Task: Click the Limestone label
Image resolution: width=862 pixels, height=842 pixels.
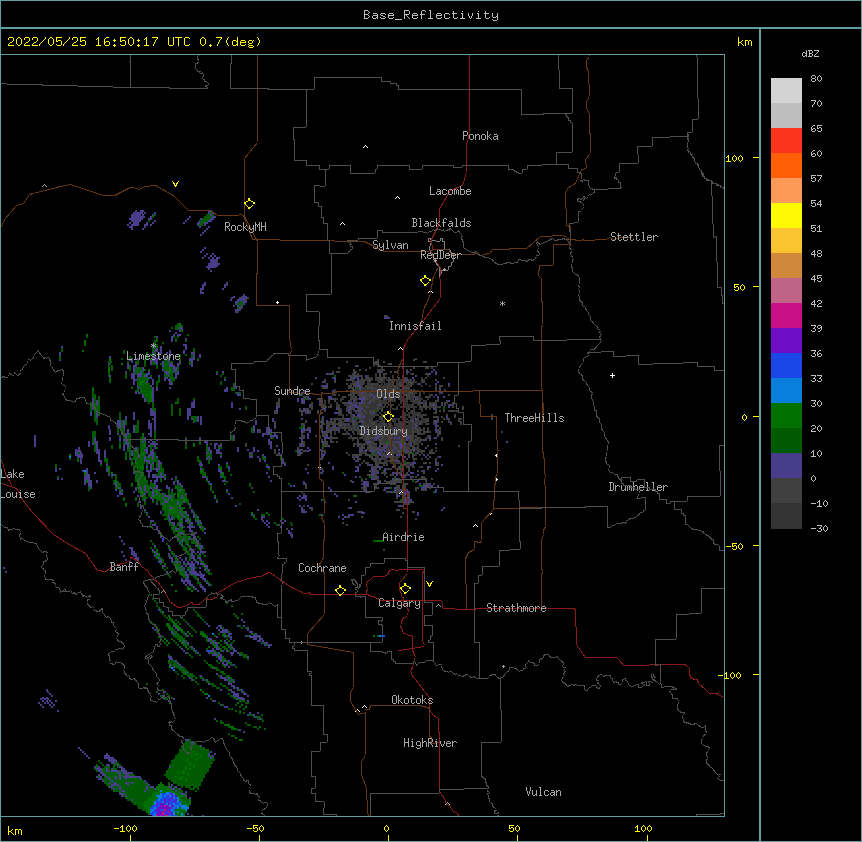Action: 153,356
